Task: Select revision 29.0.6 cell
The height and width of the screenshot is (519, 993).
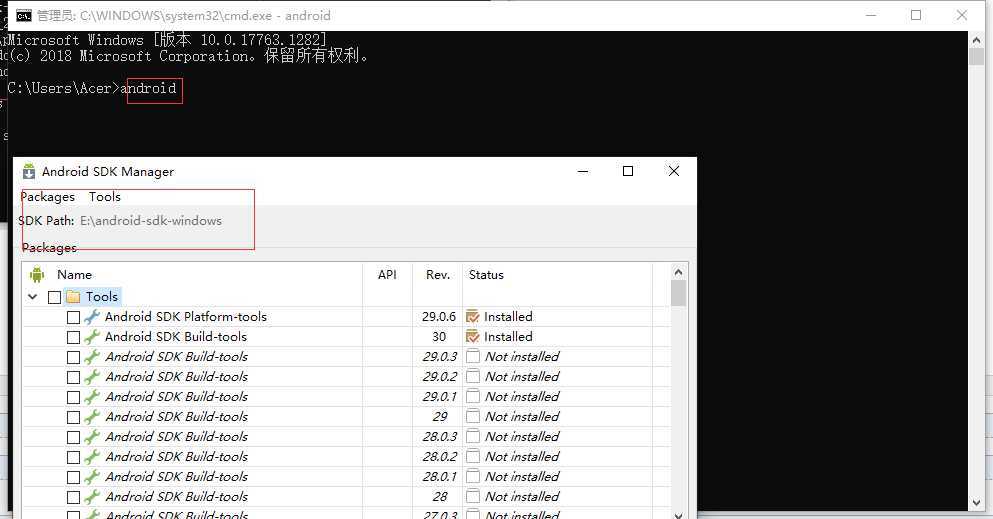Action: [x=438, y=316]
